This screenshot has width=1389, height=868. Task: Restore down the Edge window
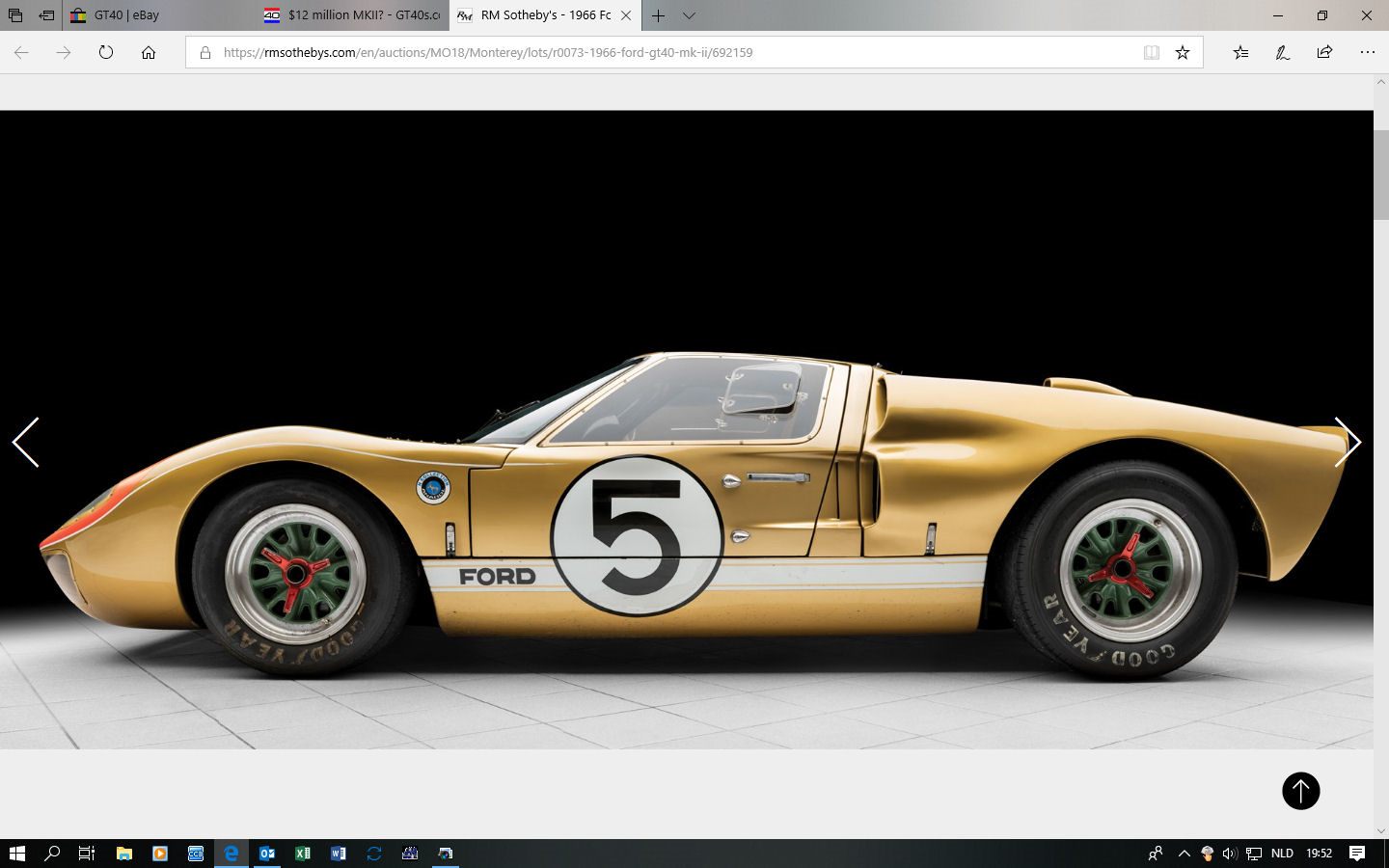tap(1322, 15)
